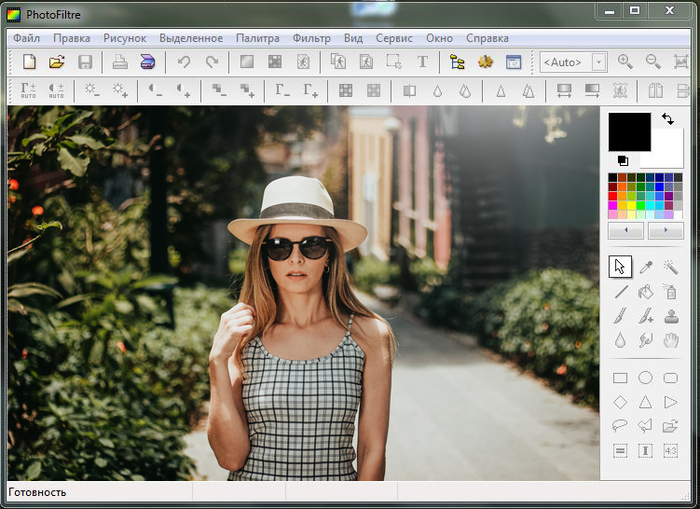Image resolution: width=700 pixels, height=509 pixels.
Task: Click the Text tool T icon
Action: coord(422,62)
